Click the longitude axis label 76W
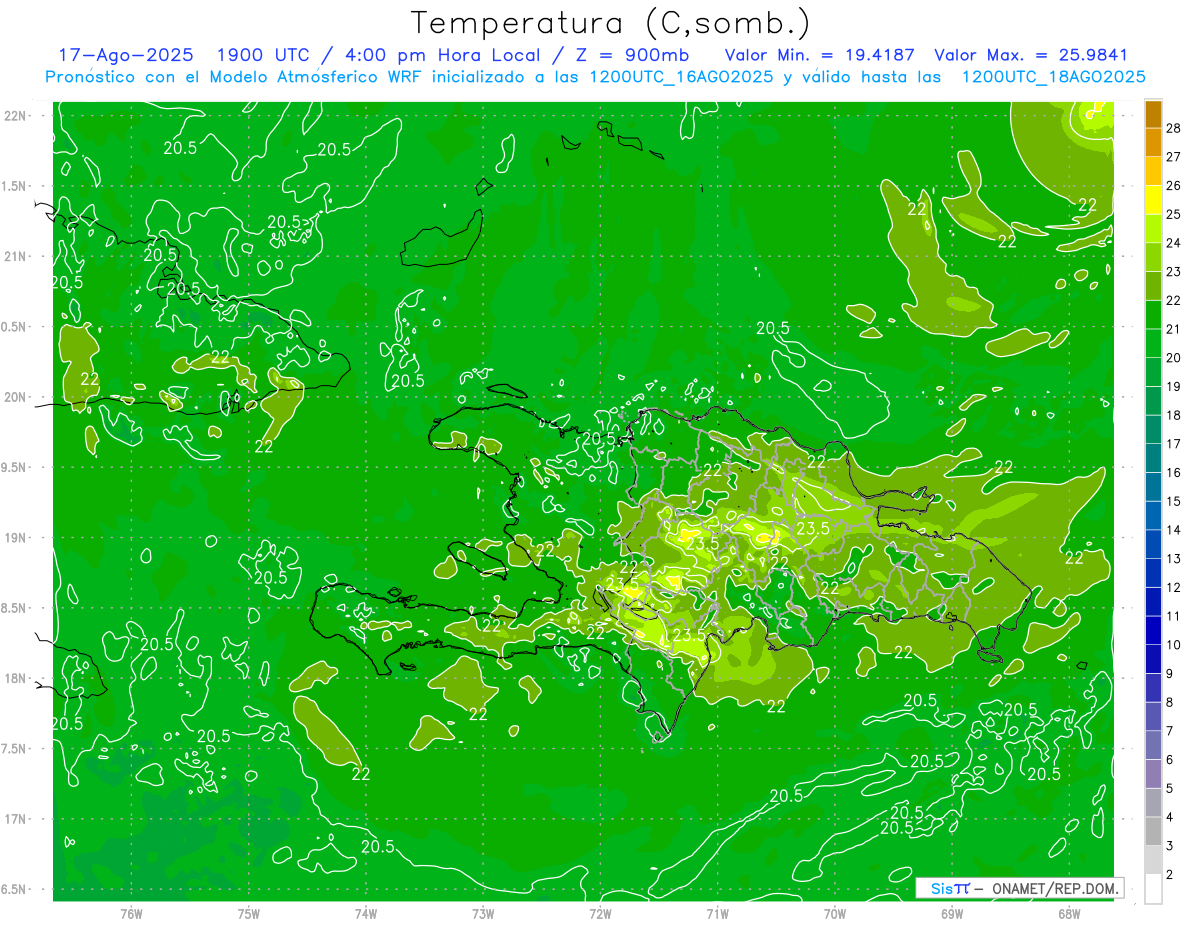The image size is (1200, 927). click(131, 914)
